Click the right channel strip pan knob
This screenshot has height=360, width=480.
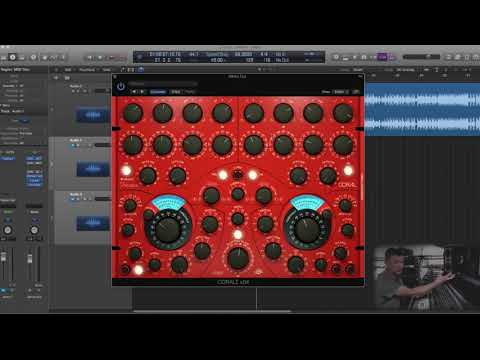coord(34,230)
